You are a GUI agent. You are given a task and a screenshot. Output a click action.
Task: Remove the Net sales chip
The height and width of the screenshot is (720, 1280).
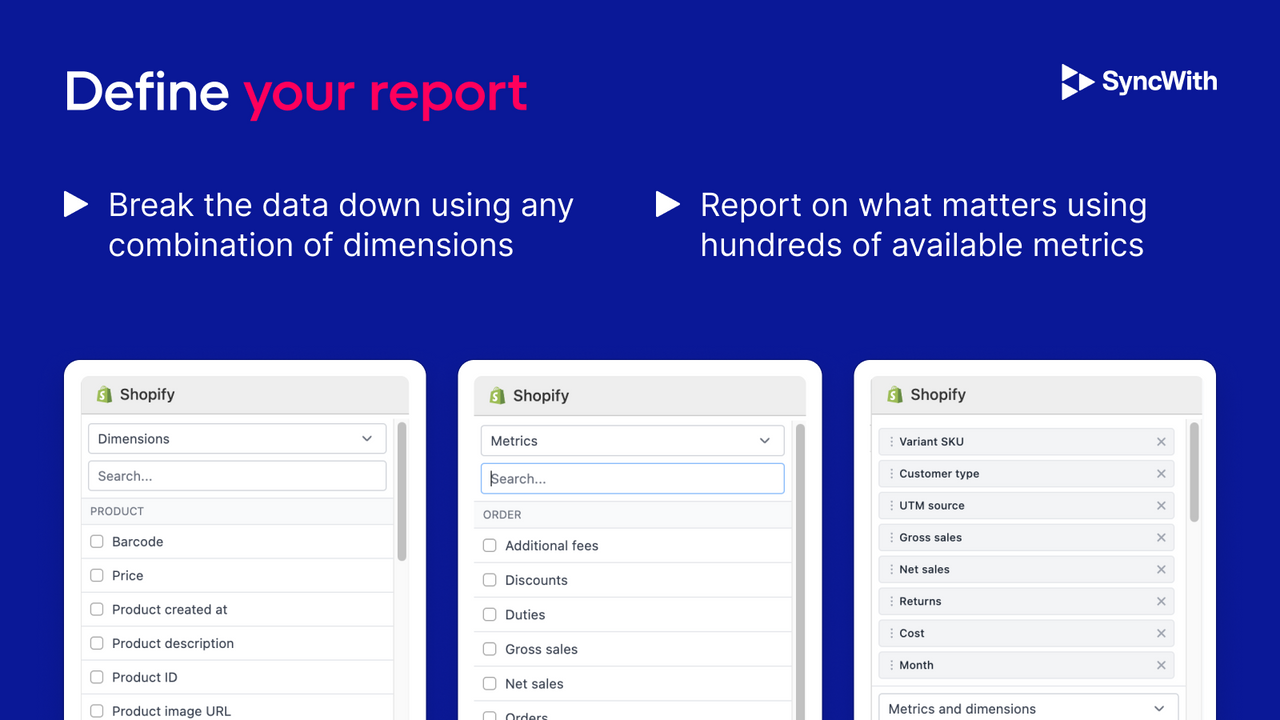(x=1161, y=569)
